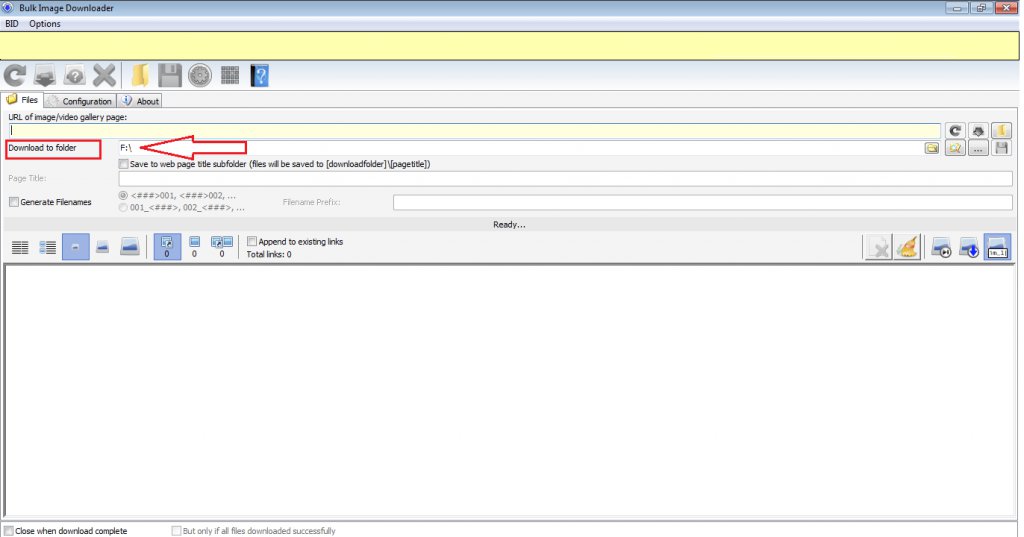Click the large floppy disk toolbar icon
The height and width of the screenshot is (537, 1024).
pos(170,76)
